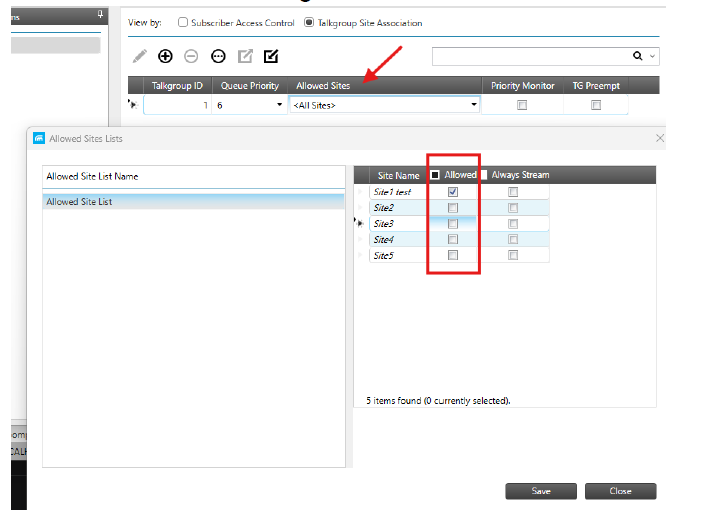719x517 pixels.
Task: Toggle the Always Stream header checkbox
Action: (x=484, y=175)
